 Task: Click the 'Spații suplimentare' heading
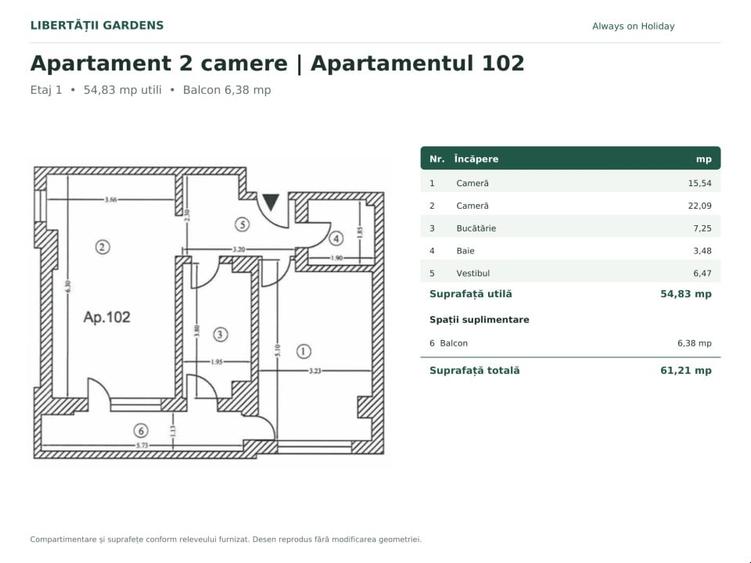479,320
